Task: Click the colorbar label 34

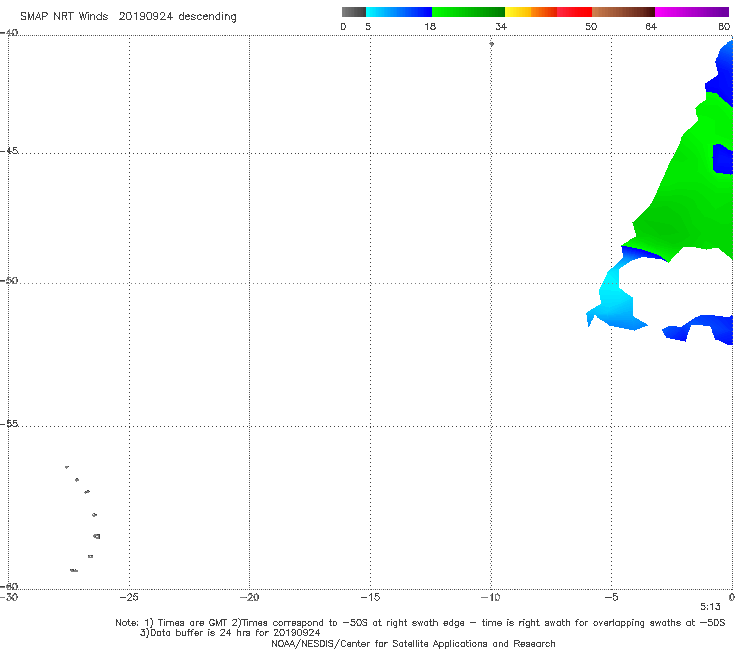Action: tap(501, 27)
